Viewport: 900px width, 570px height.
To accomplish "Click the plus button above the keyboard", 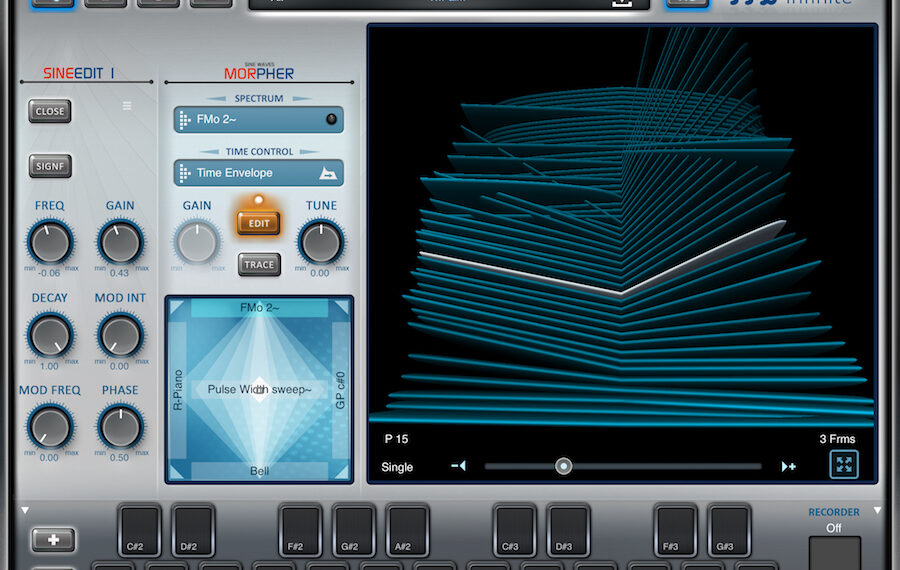I will coord(52,540).
